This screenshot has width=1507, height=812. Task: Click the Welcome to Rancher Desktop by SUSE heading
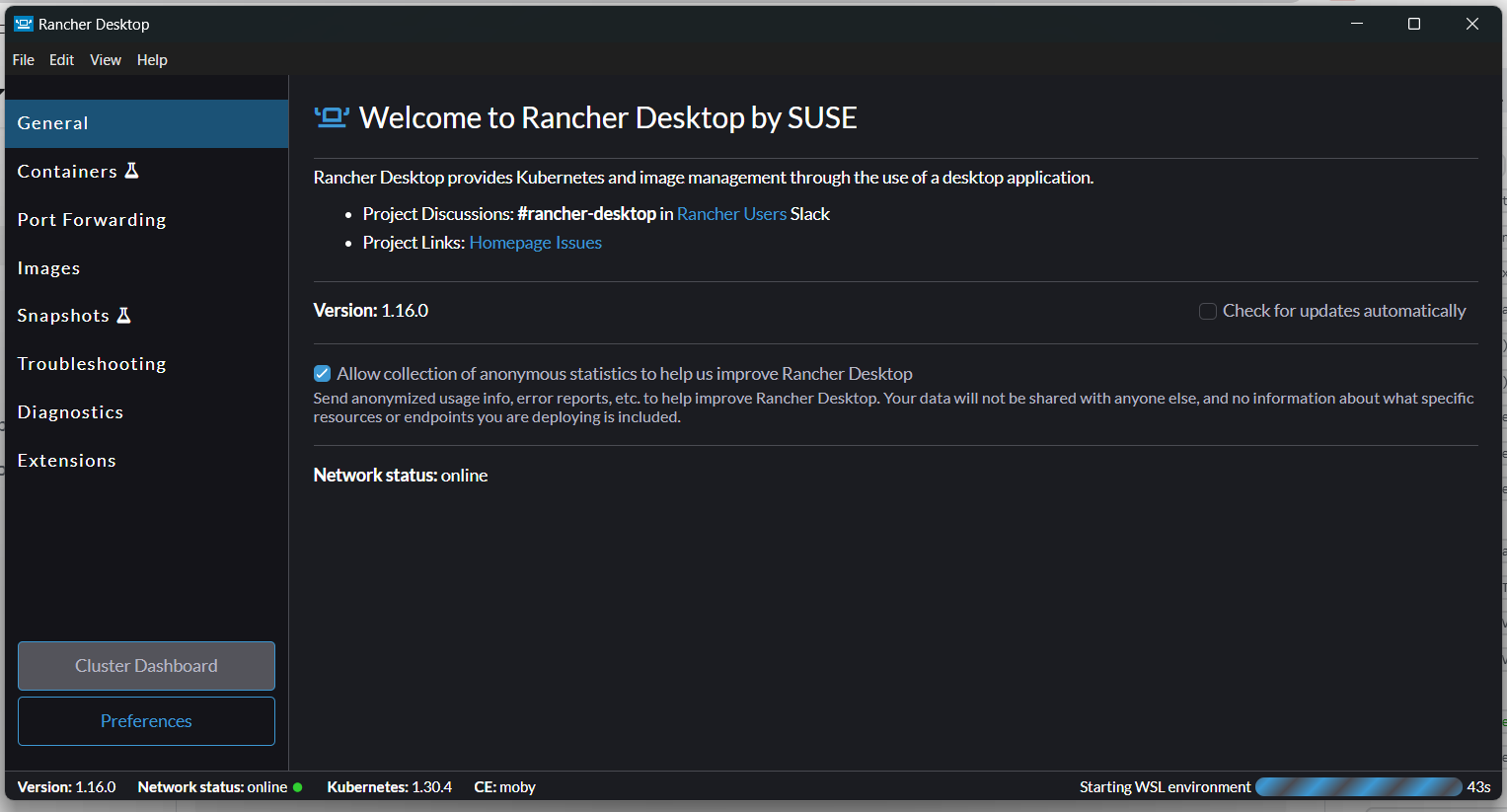(608, 118)
